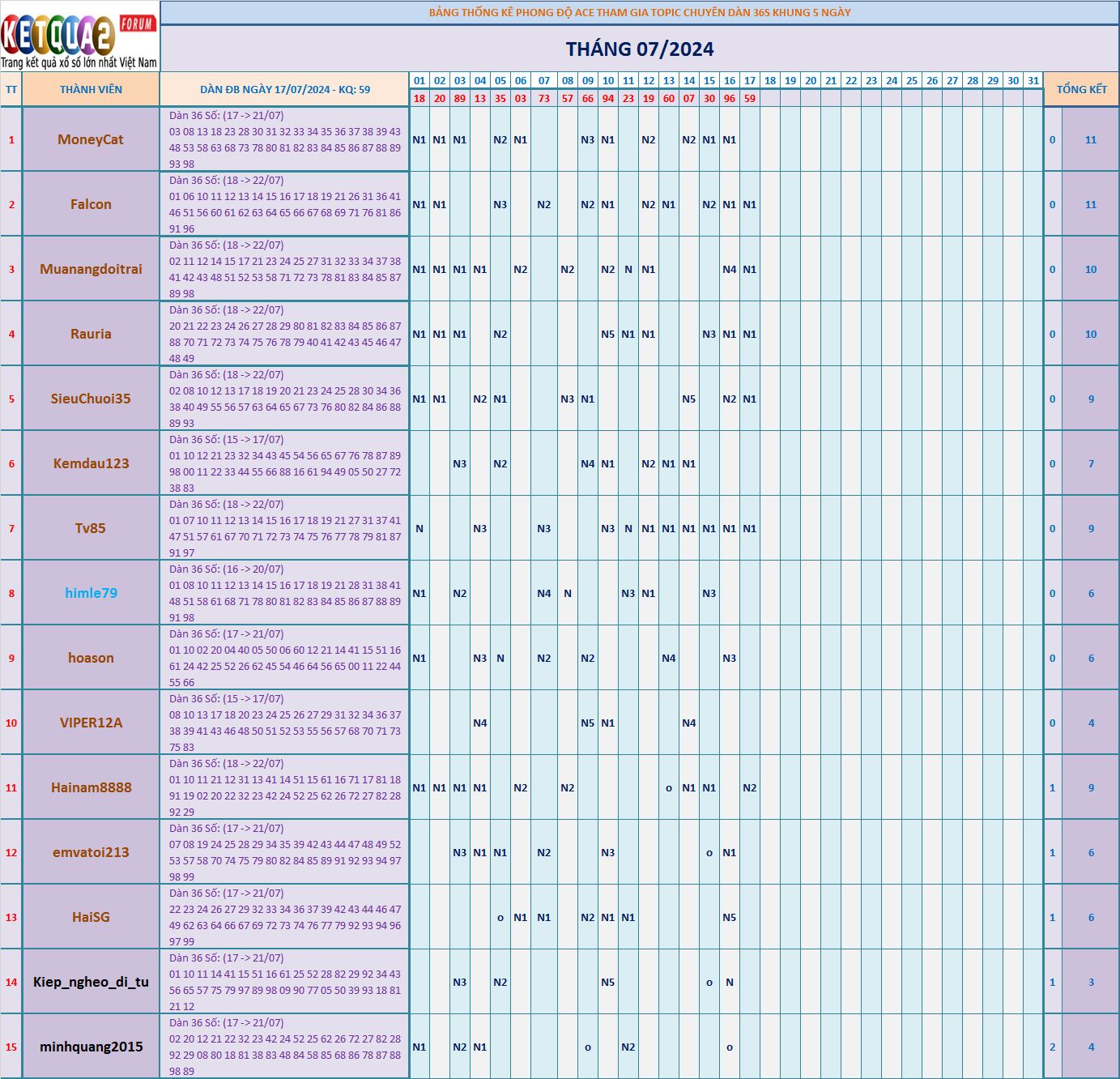Click MoneyCat's total score 11
This screenshot has height=1079, width=1120.
1091,139
